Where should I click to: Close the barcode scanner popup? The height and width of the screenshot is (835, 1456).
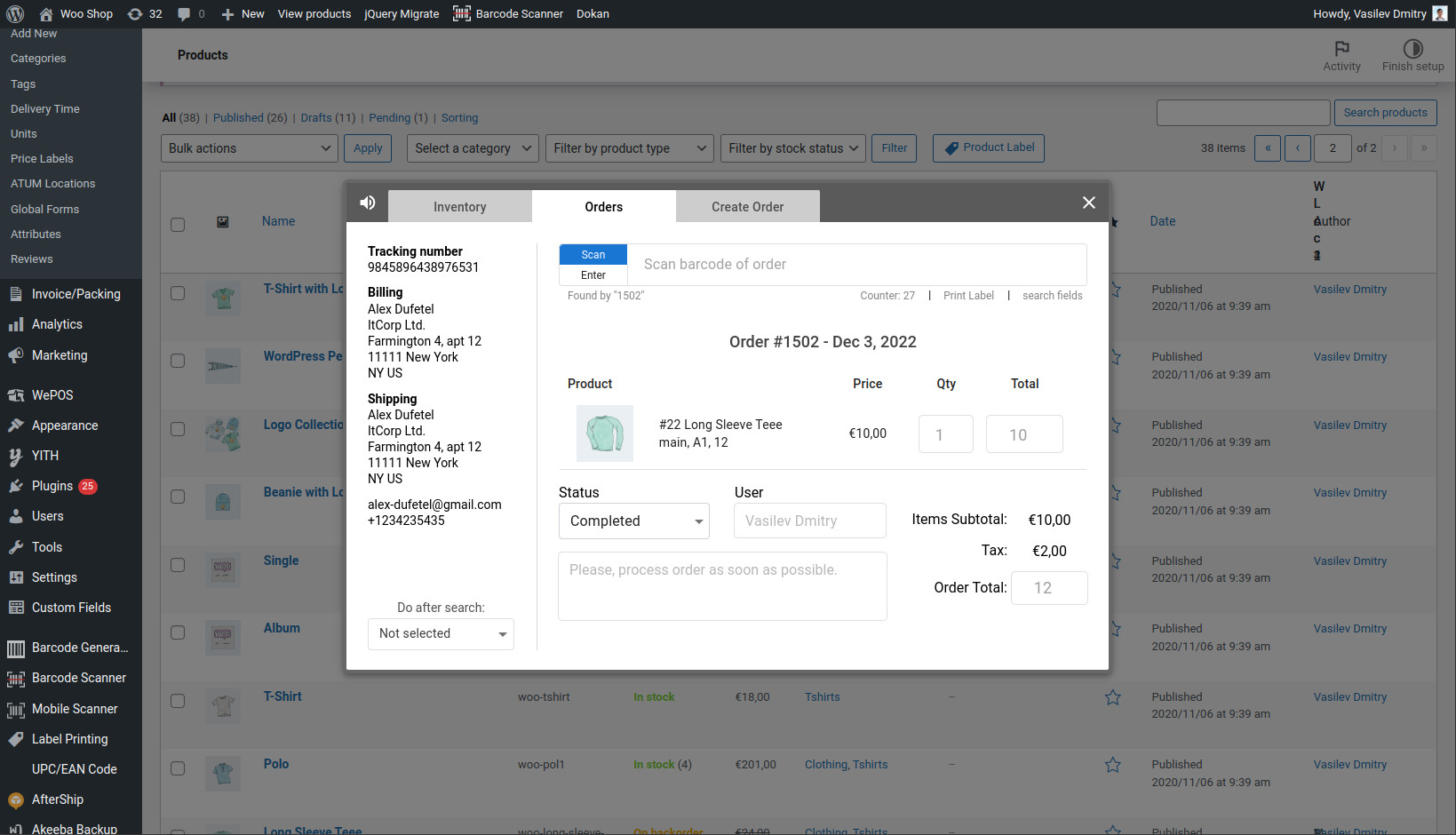click(1088, 203)
